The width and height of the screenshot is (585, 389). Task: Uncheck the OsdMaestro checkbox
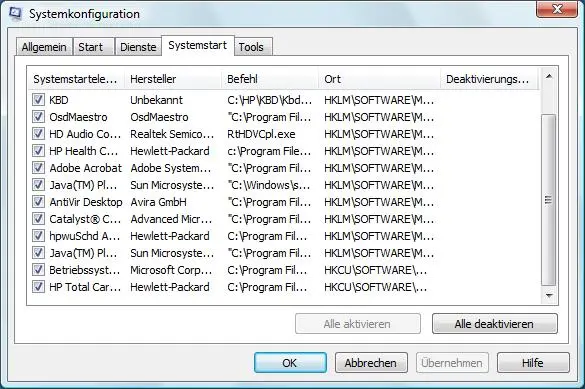click(38, 117)
